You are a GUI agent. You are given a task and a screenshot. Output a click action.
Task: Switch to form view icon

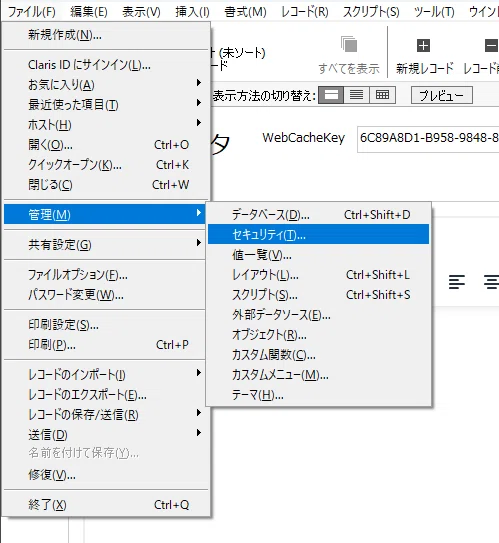coord(331,95)
